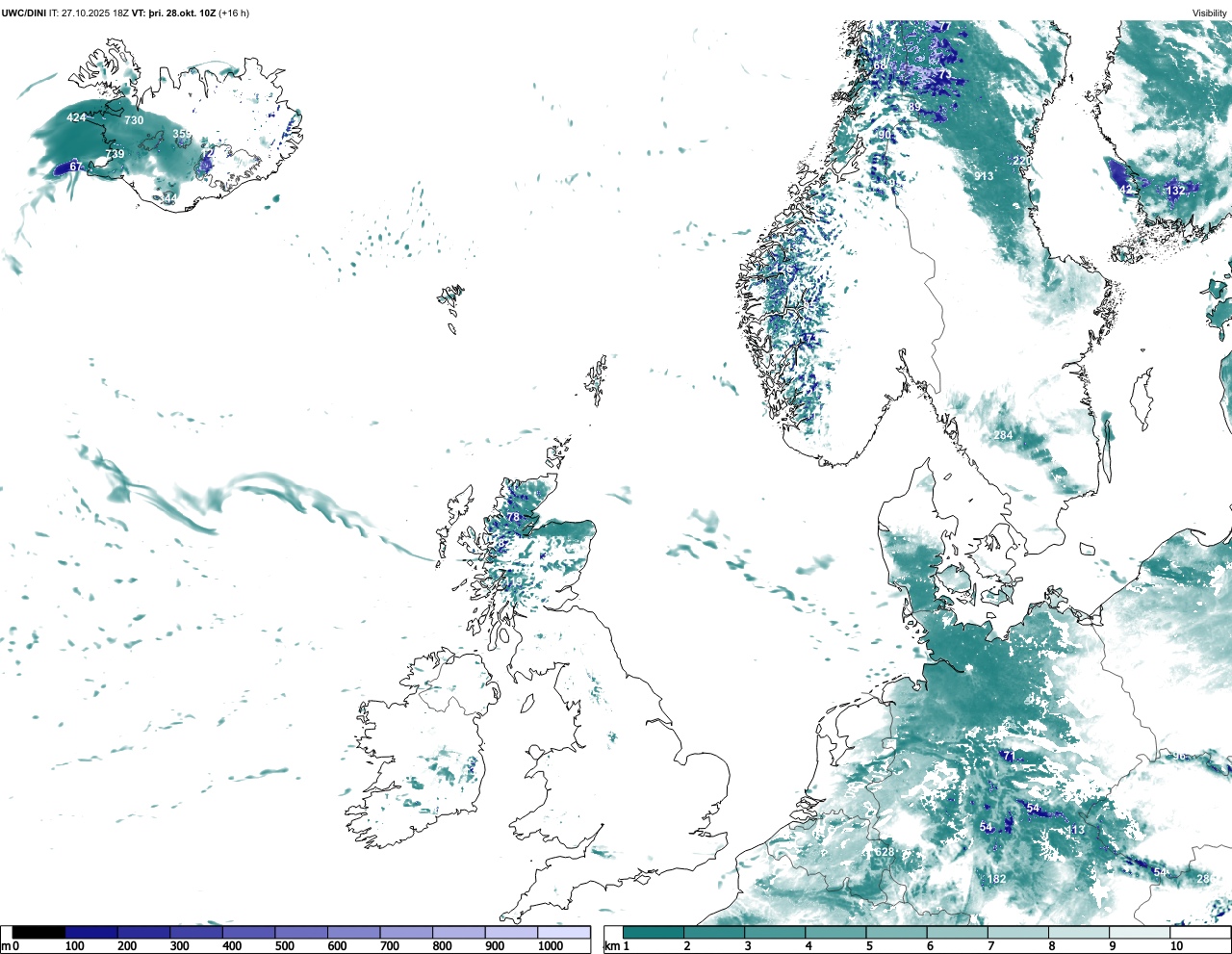Screen dimensions: 1232x954
Task: Click the "1000" tick label on metre legend
Action: tap(551, 946)
